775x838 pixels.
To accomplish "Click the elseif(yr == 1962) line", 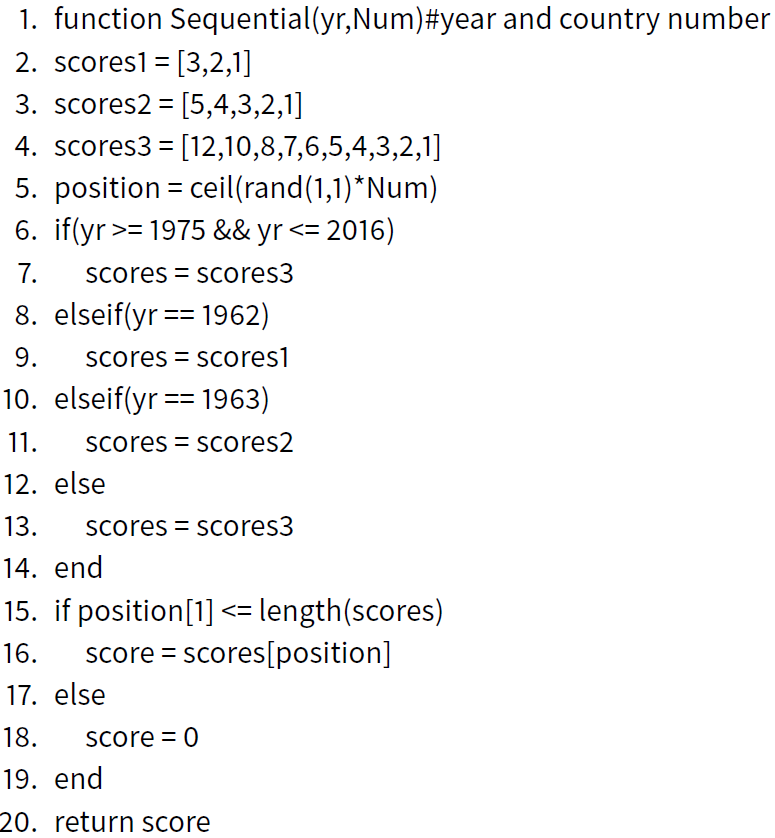I will click(161, 315).
